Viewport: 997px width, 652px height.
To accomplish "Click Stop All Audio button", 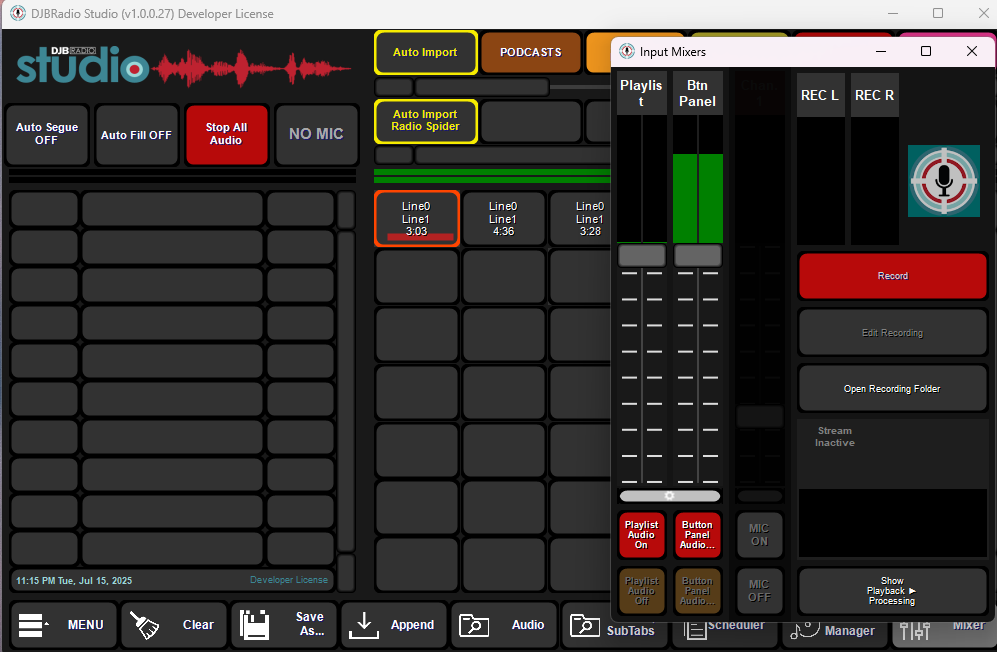I will click(x=226, y=134).
